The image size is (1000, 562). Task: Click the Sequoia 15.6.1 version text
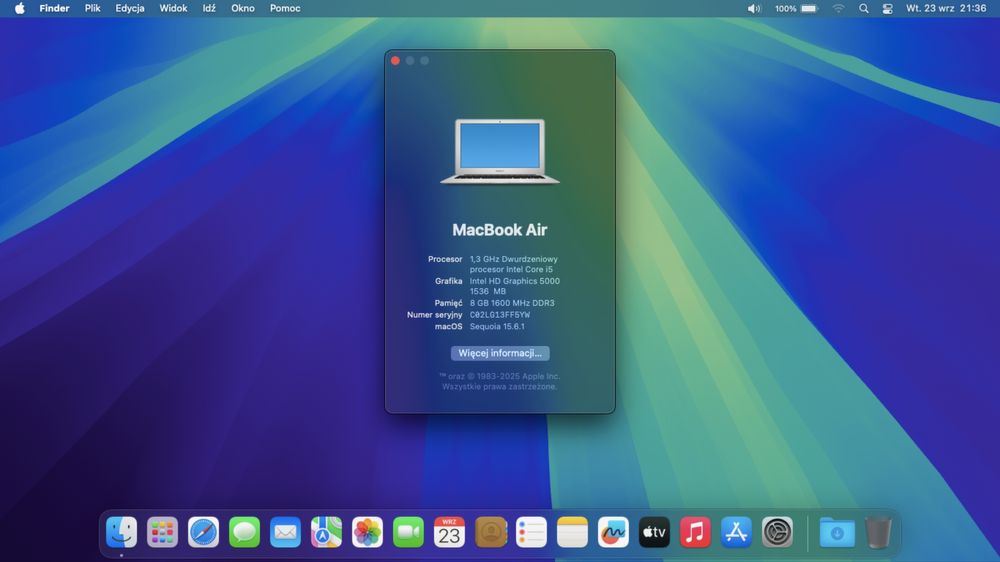pos(497,326)
